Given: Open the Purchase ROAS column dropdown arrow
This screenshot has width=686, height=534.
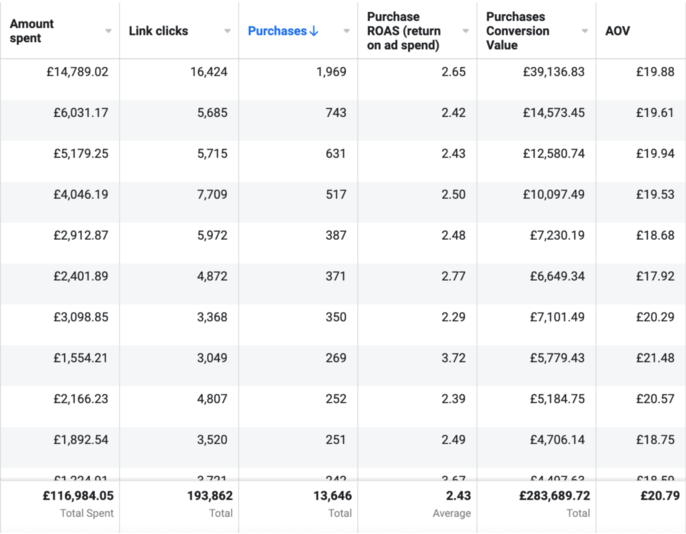Looking at the screenshot, I should click(465, 31).
